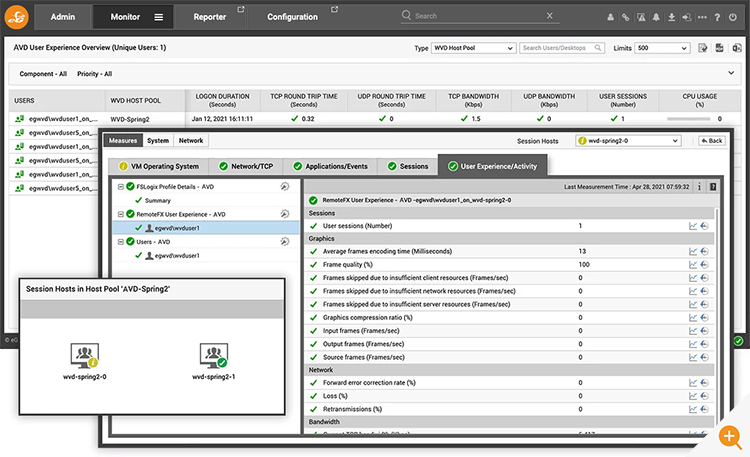750x457 pixels.
Task: Open the Monitor hamburger menu icon
Action: pyautogui.click(x=158, y=17)
